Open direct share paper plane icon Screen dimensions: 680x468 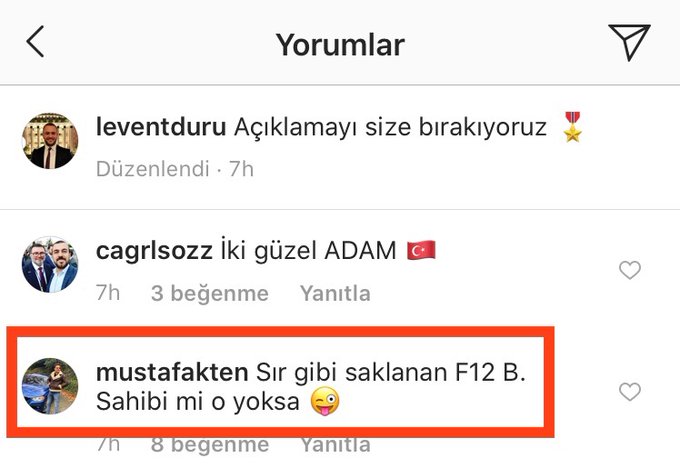coord(629,42)
